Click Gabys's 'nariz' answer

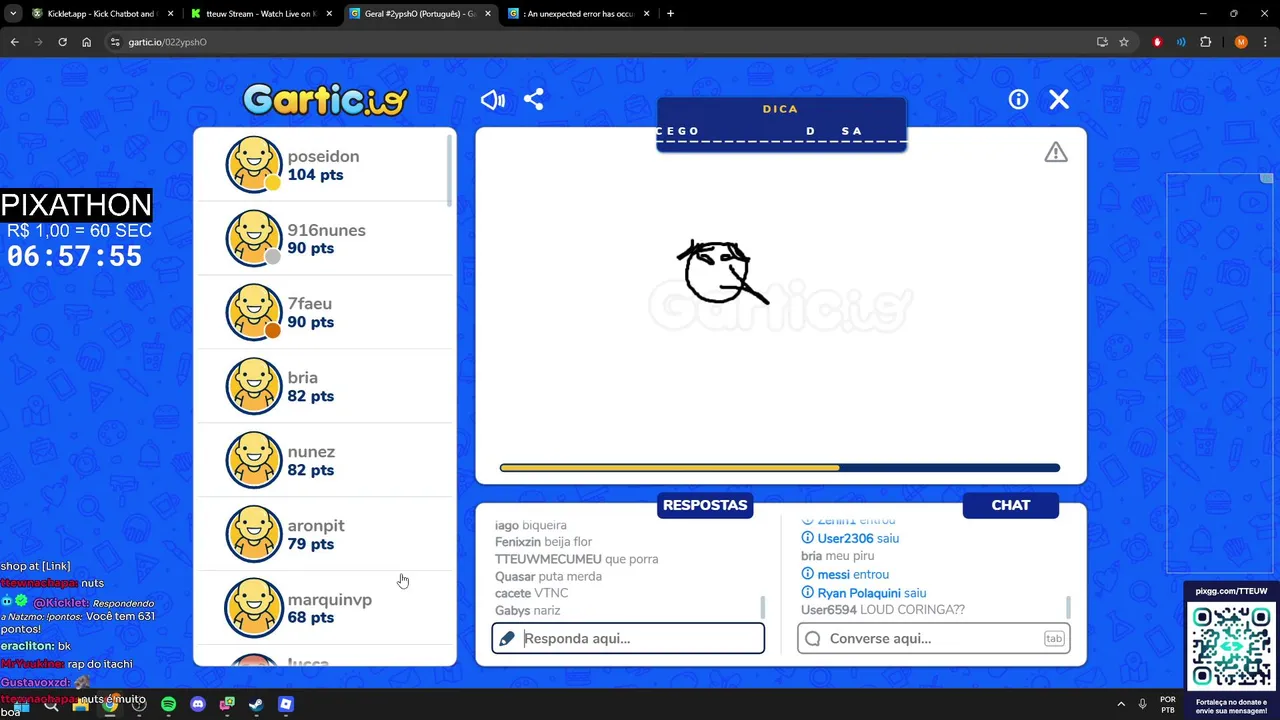click(x=547, y=610)
